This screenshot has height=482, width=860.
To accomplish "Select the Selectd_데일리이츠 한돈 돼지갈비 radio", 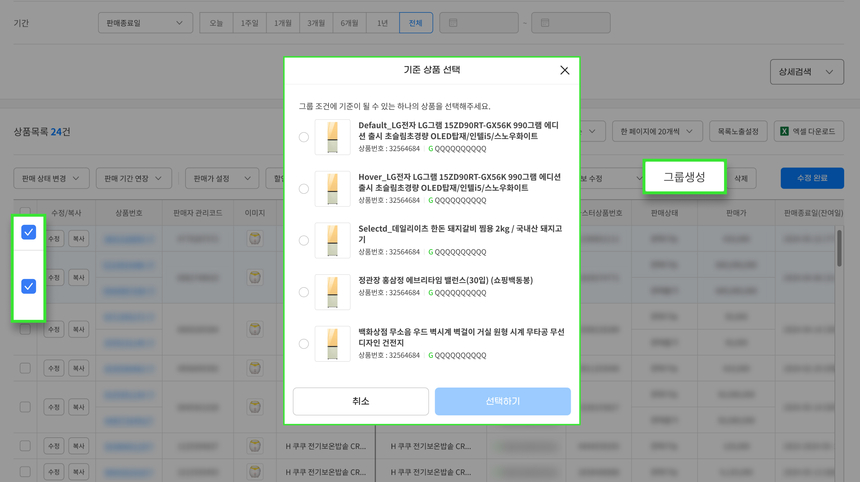I will tap(304, 240).
